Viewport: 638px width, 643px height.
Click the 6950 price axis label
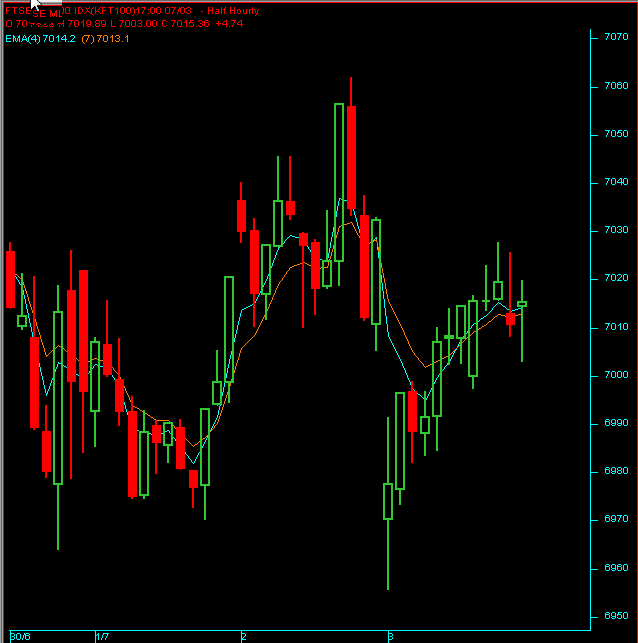tap(616, 616)
